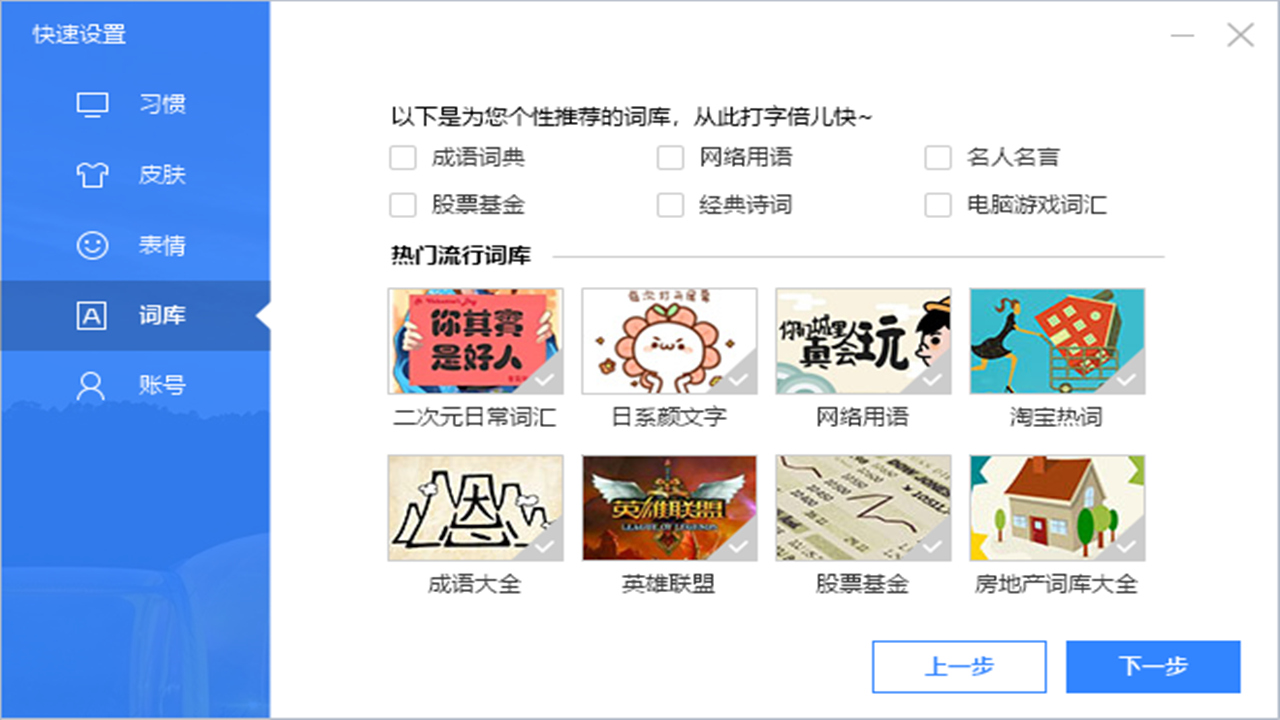Open the smiley face 表情 icon
Viewport: 1280px width, 720px height.
tap(92, 245)
